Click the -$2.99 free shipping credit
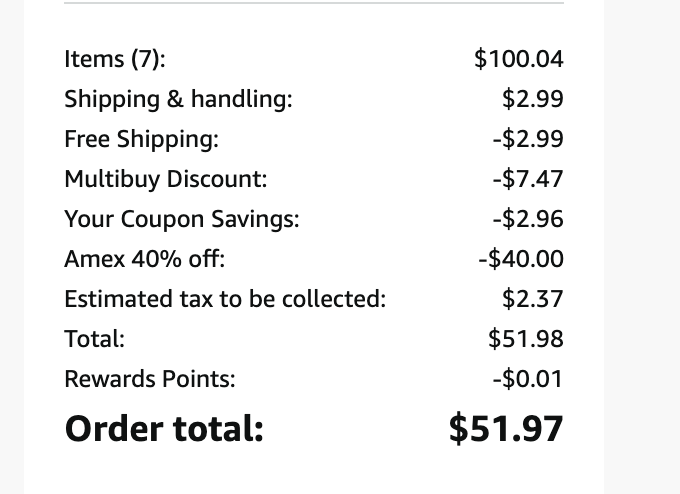 pos(528,139)
